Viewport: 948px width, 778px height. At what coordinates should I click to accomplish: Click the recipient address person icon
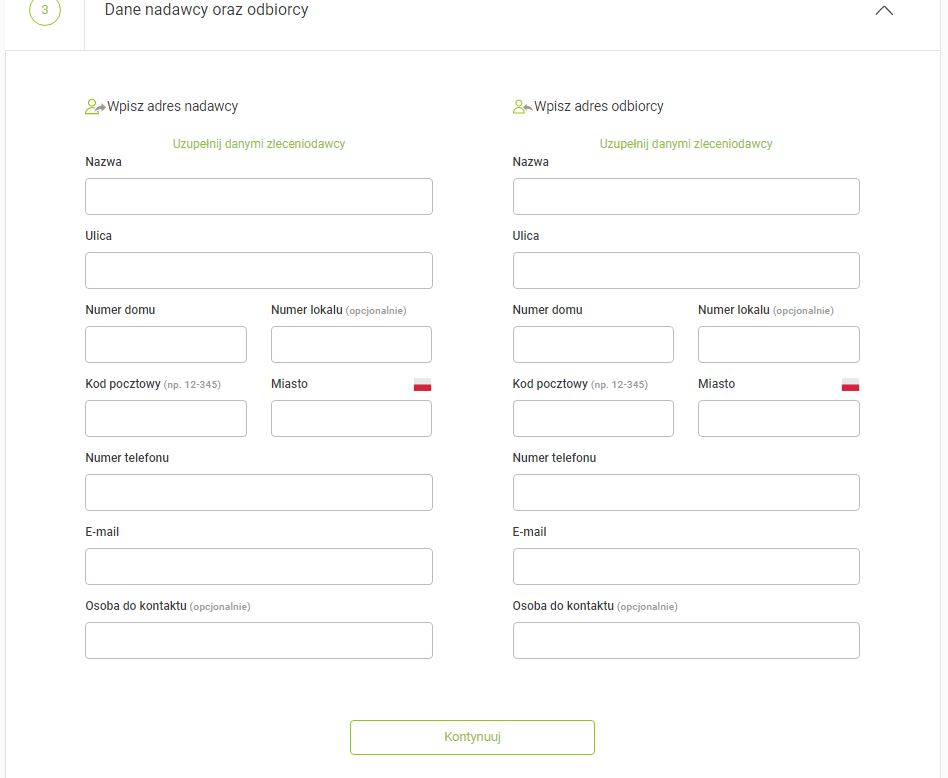pos(522,107)
